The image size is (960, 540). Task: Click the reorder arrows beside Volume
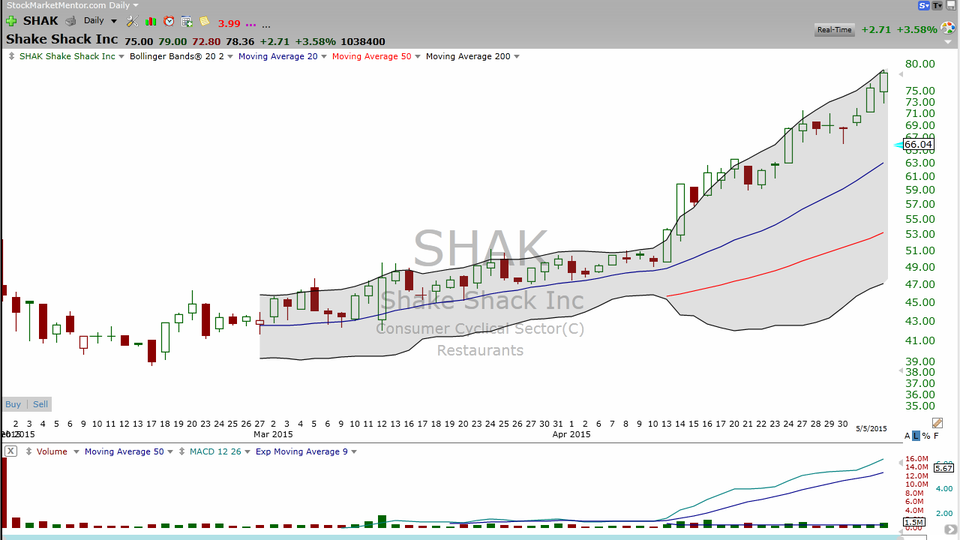point(28,452)
